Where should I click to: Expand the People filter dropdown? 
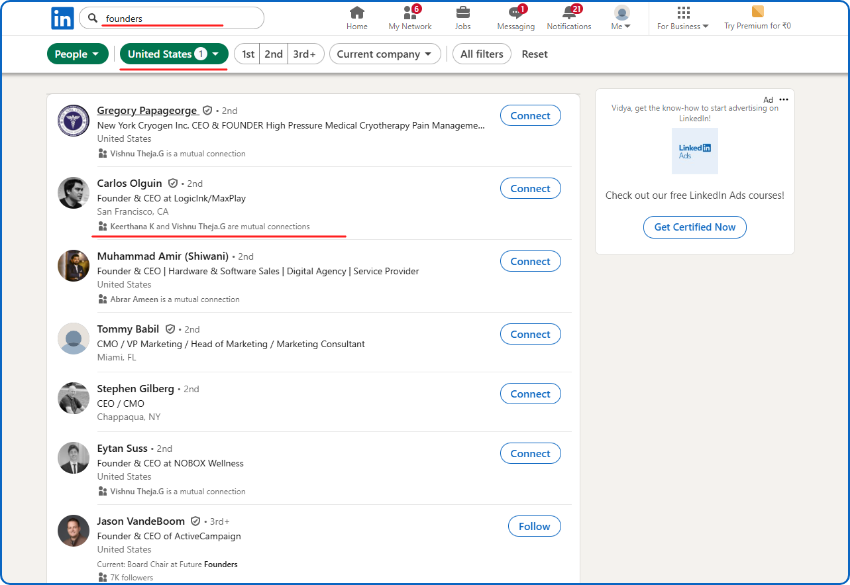78,54
